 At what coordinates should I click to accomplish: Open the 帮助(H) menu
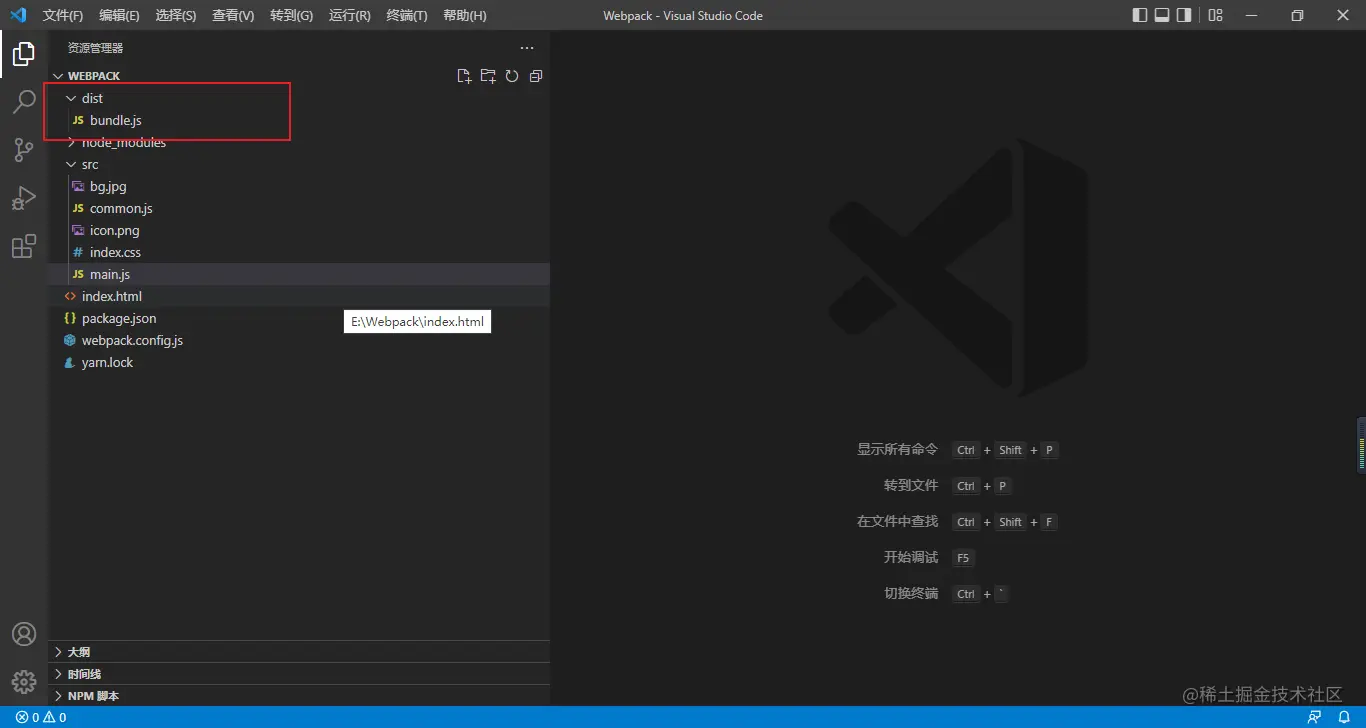[465, 16]
